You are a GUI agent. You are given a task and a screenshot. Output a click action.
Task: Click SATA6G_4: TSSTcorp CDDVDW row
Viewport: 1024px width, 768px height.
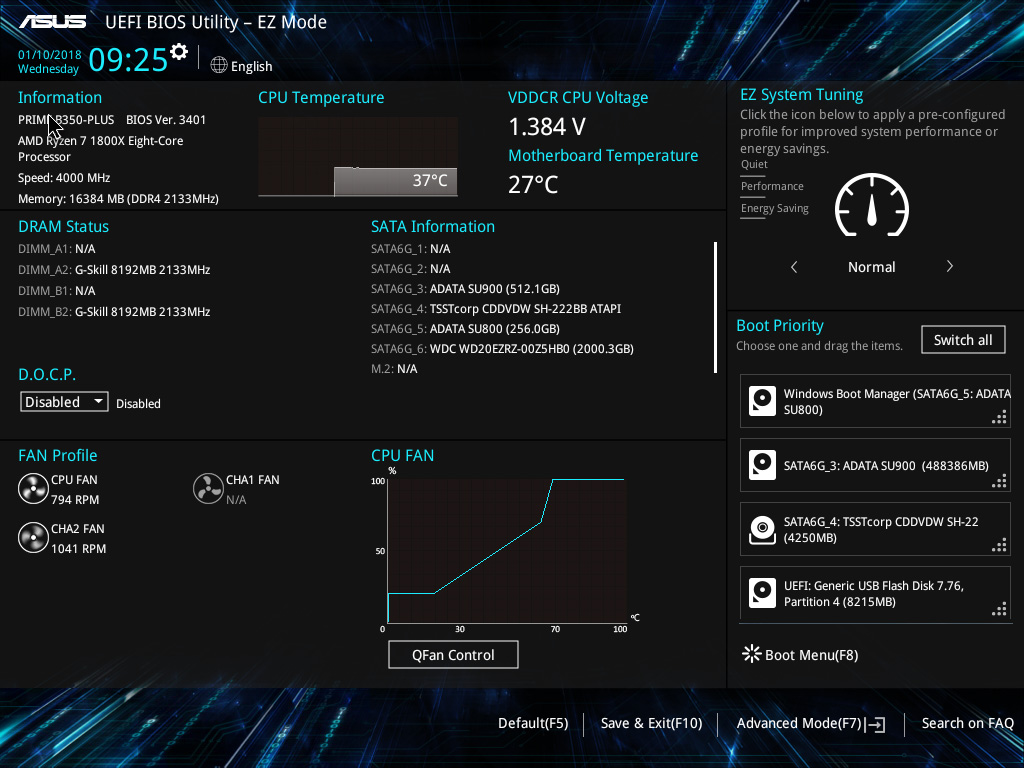click(496, 308)
